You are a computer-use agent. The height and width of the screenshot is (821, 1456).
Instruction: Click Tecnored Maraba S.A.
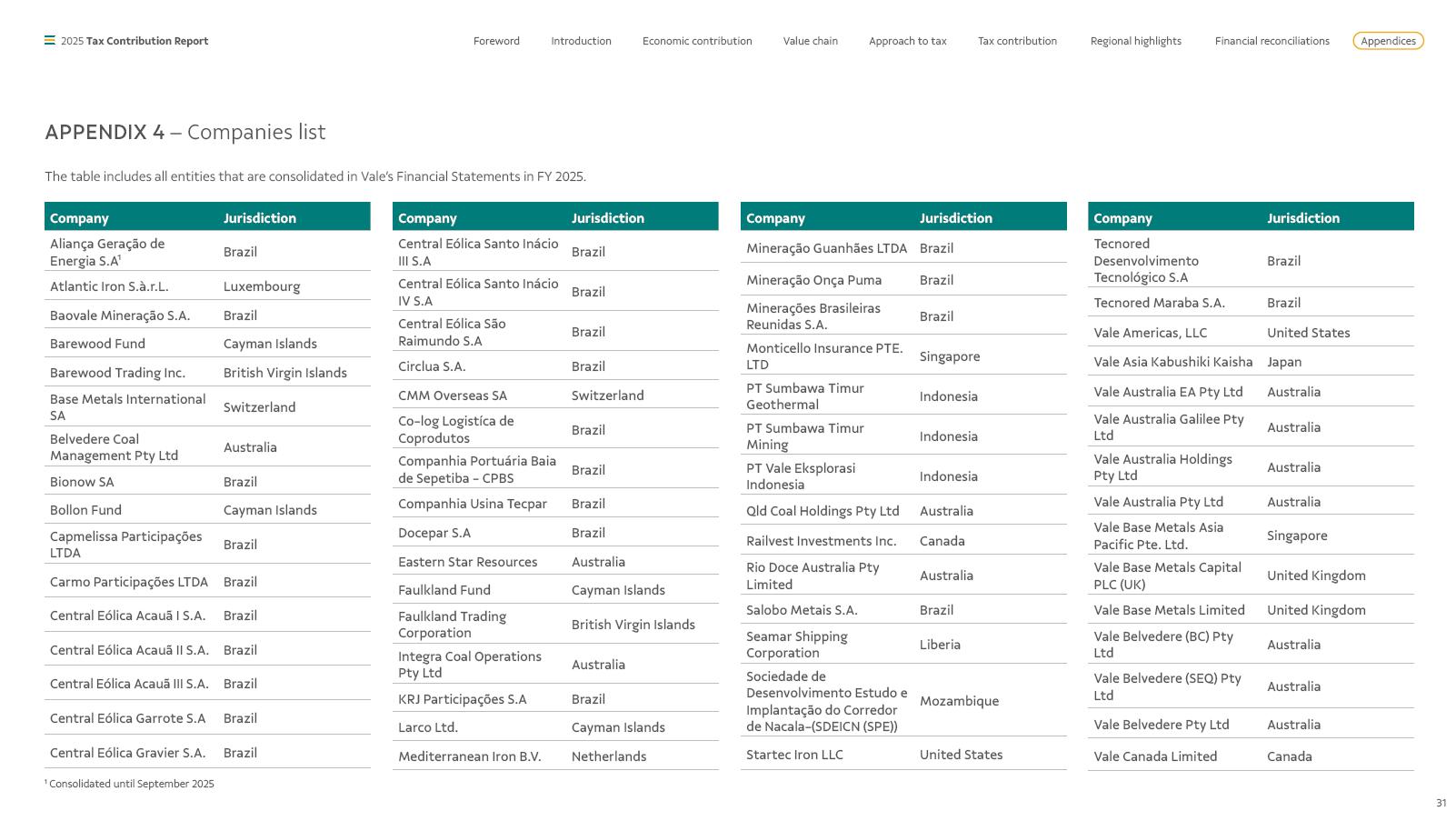pyautogui.click(x=1160, y=303)
